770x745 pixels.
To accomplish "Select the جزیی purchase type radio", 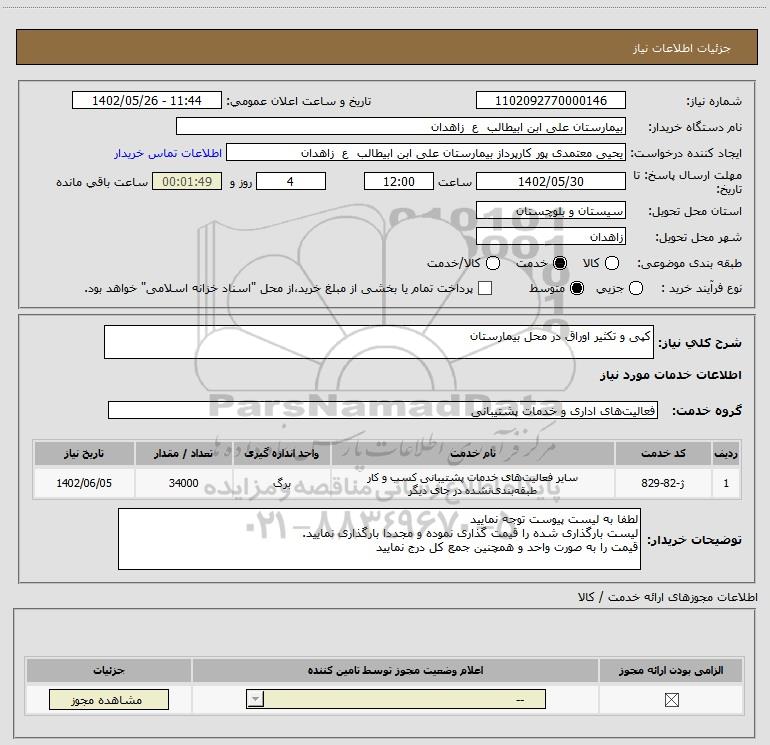I will click(x=635, y=288).
